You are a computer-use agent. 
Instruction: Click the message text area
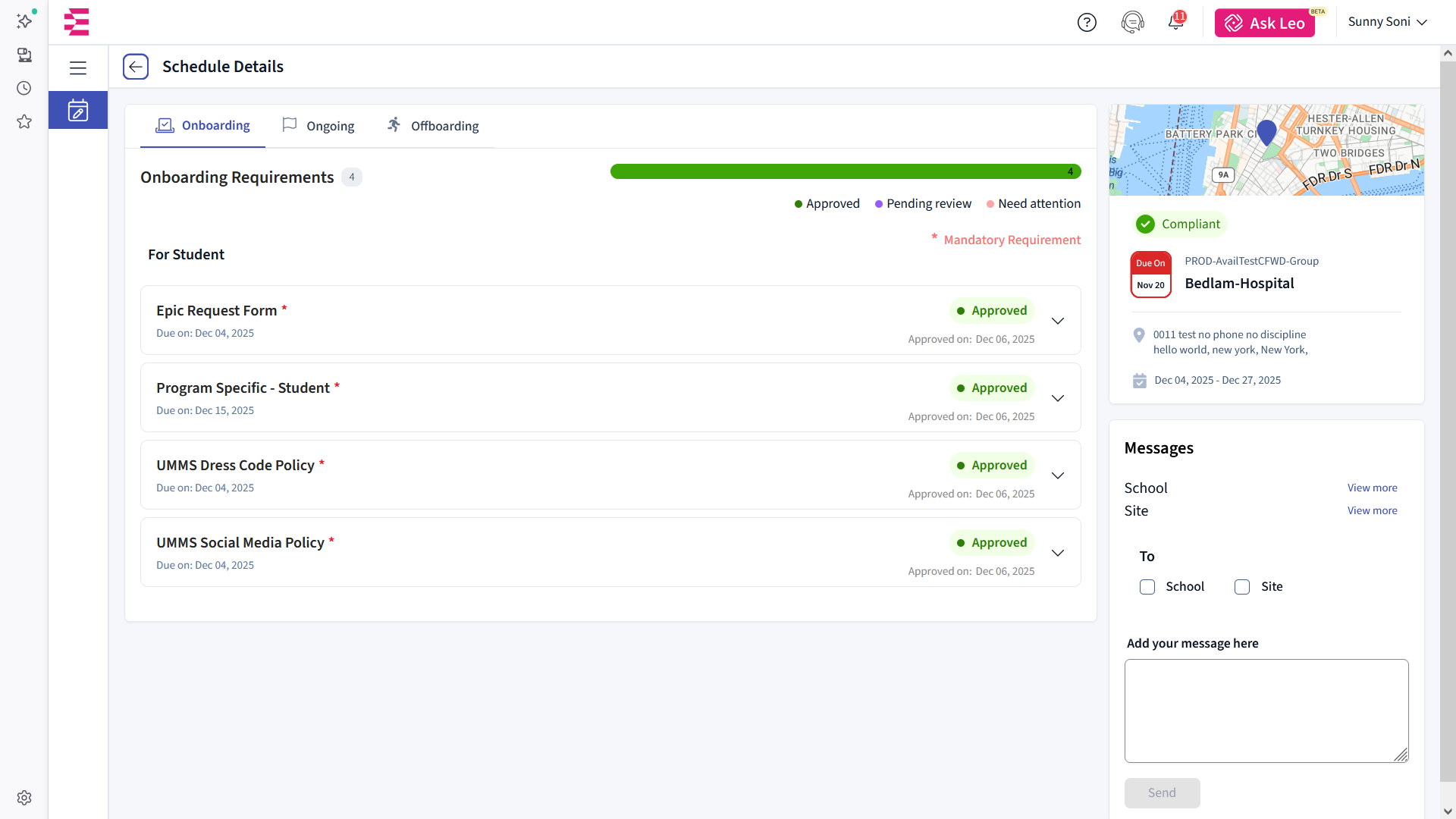coord(1266,711)
